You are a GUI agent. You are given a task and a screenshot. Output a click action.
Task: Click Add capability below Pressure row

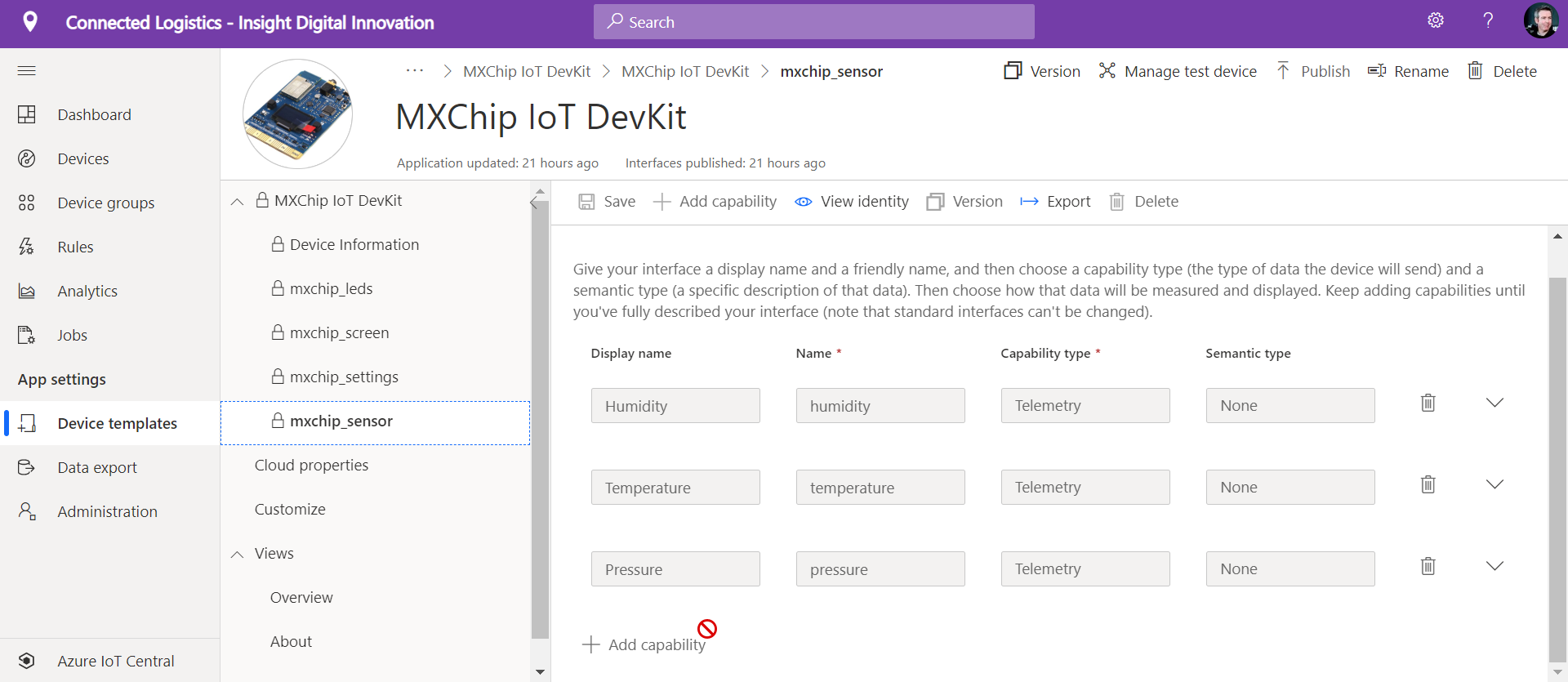tap(644, 644)
